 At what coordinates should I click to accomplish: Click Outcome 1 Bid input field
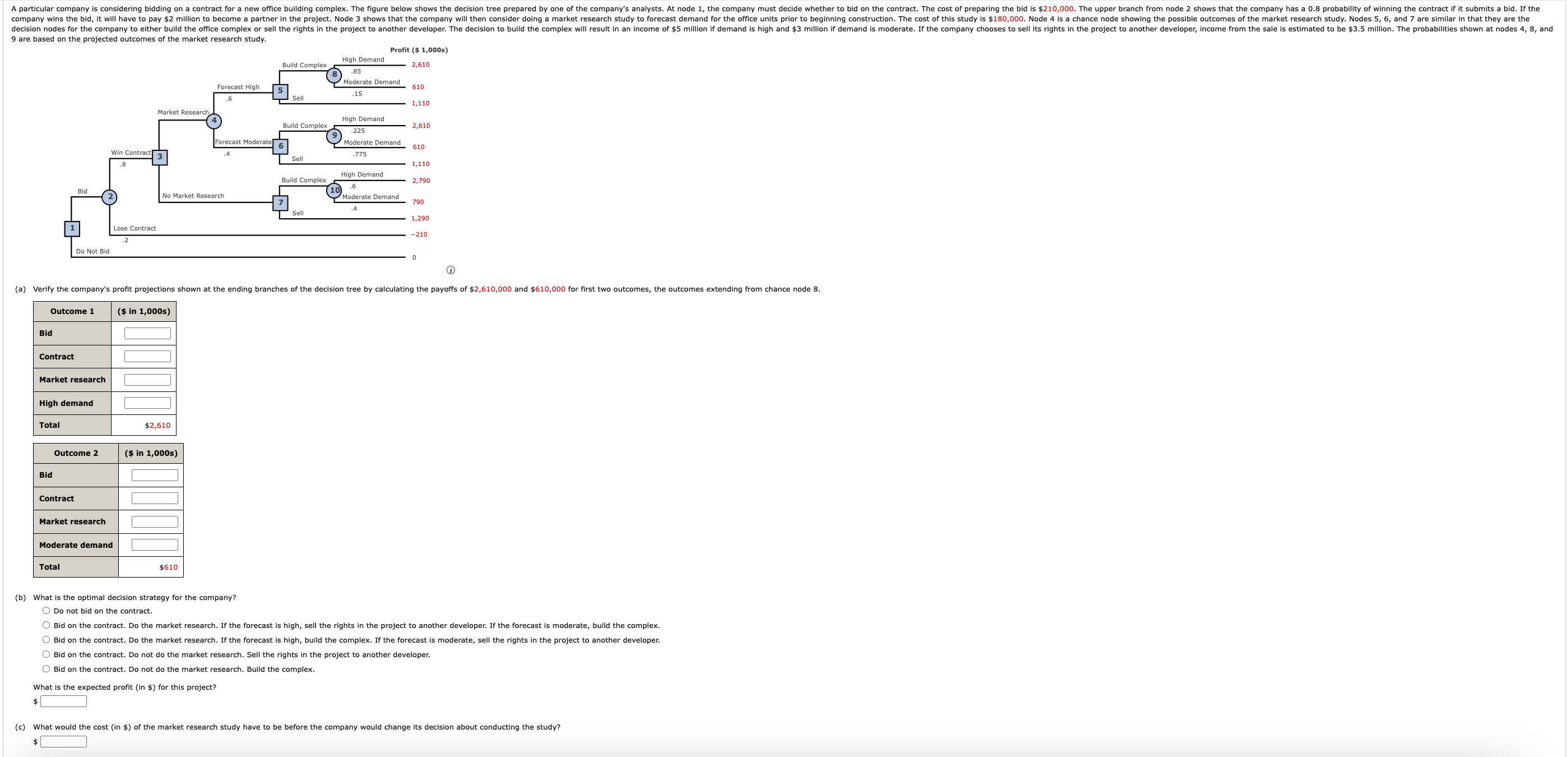(x=147, y=333)
